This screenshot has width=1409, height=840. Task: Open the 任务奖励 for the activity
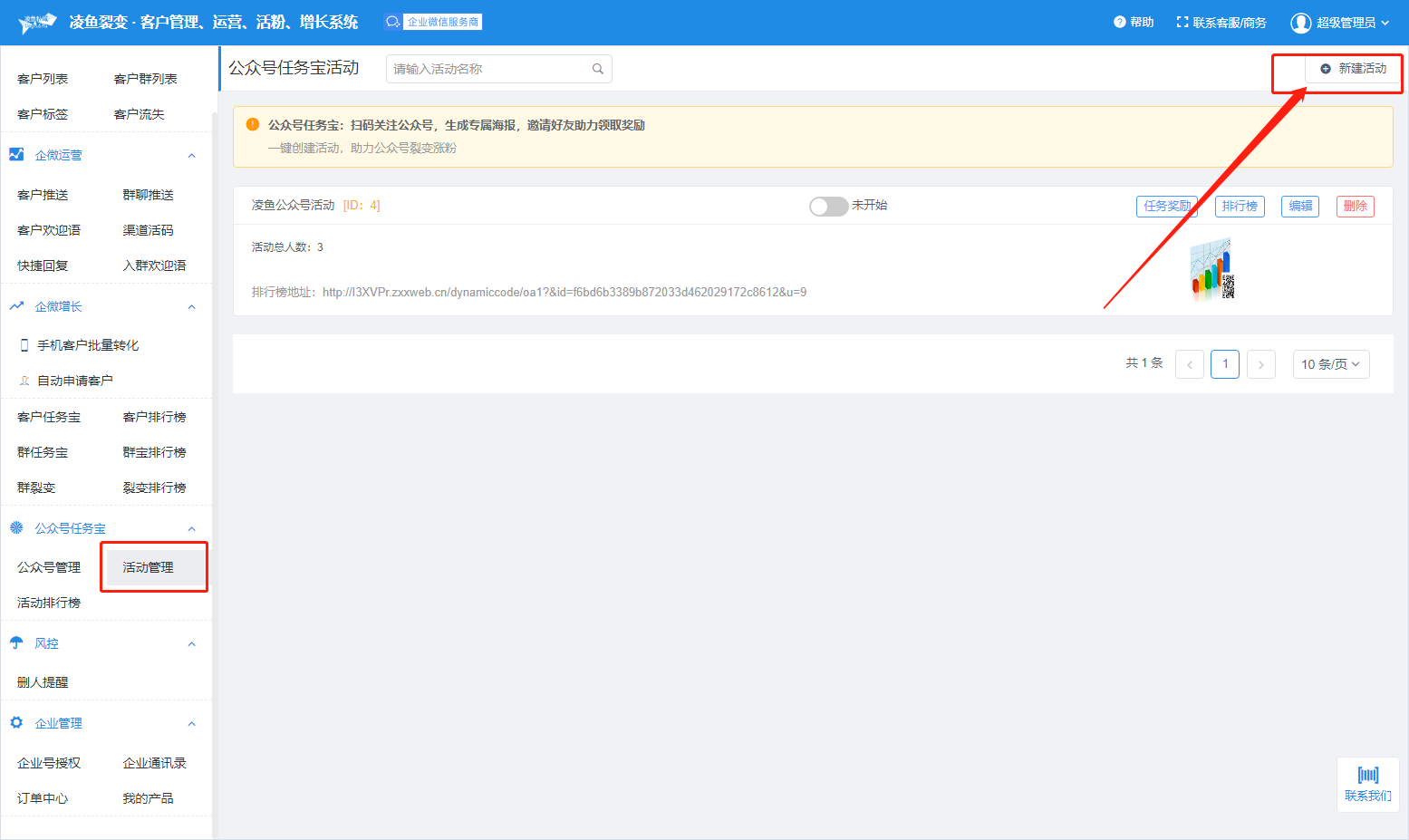(x=1166, y=207)
